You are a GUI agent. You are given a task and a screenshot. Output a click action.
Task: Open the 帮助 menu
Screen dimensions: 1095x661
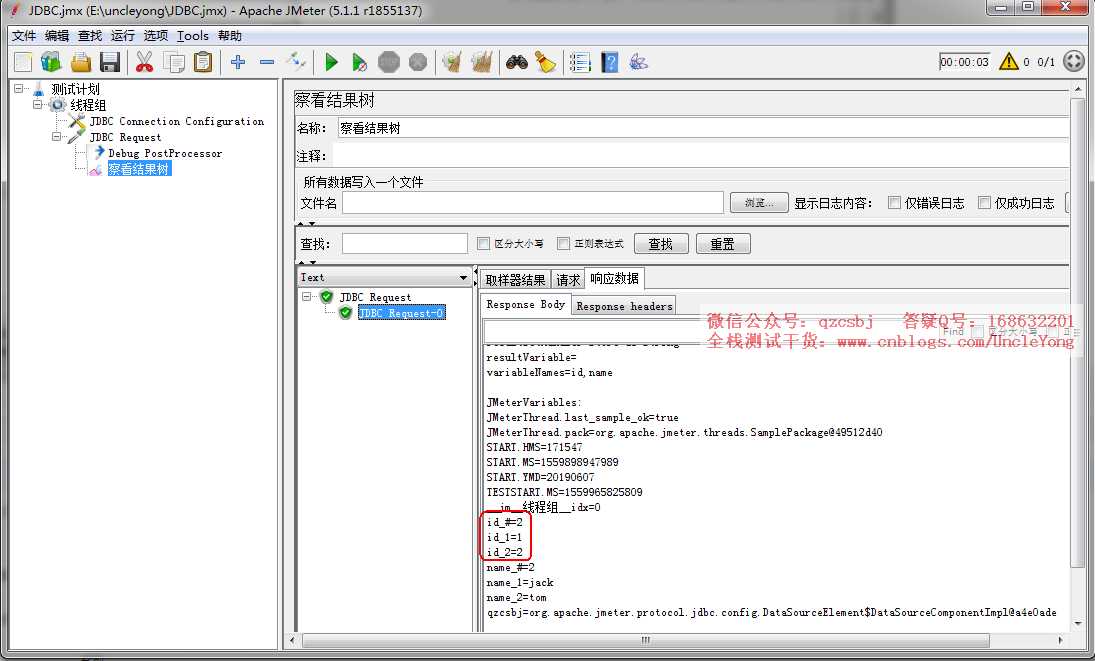(x=230, y=36)
